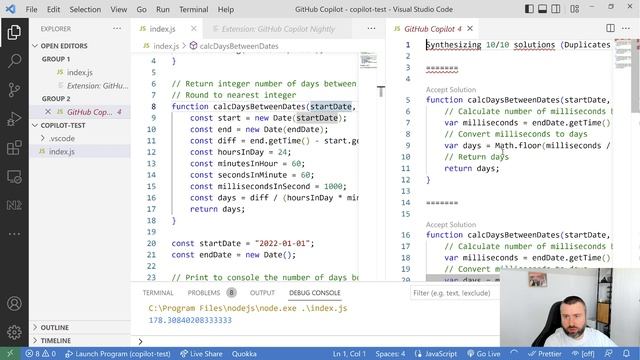640x360 pixels.
Task: Open the Explorer view in activity bar
Action: 14,33
